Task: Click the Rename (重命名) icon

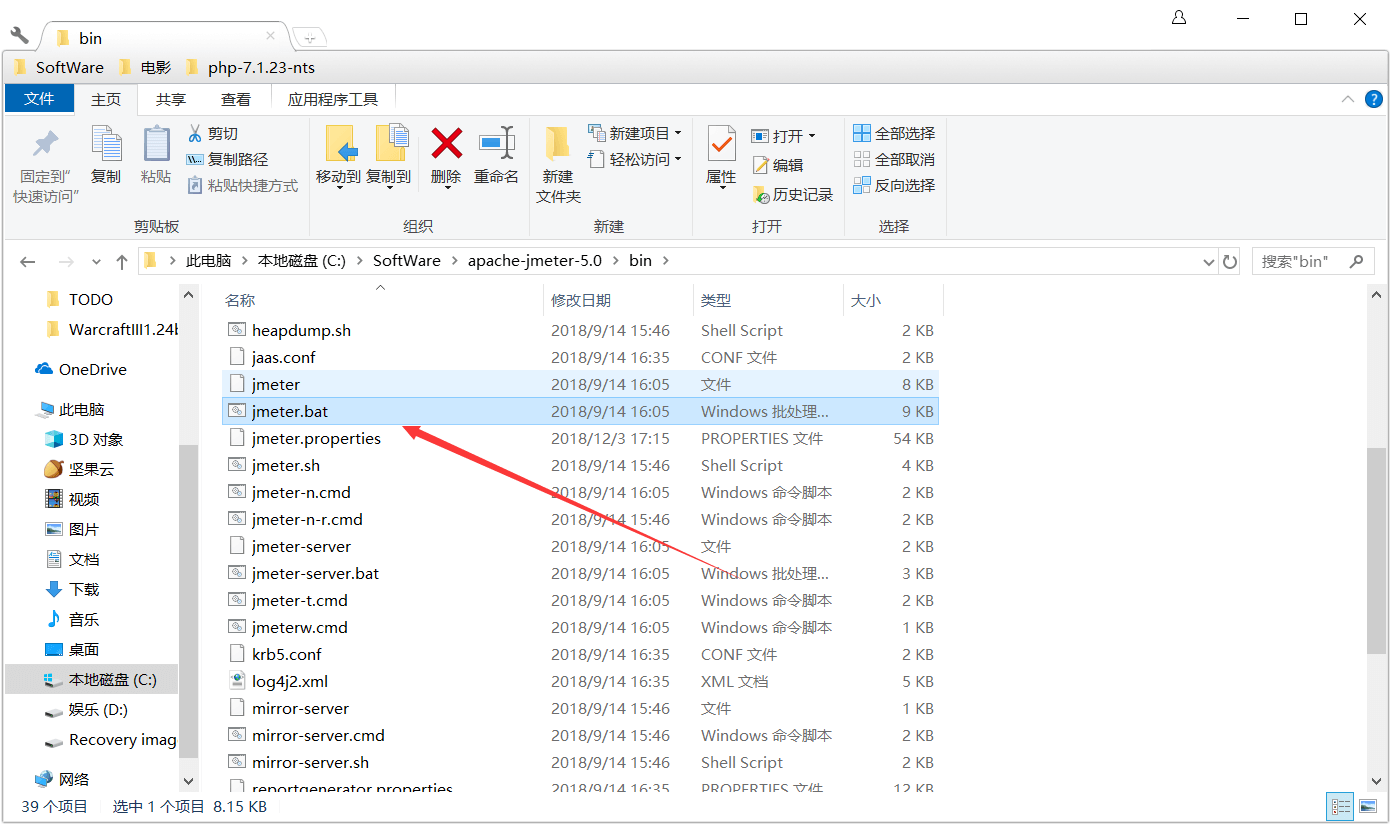Action: 496,143
